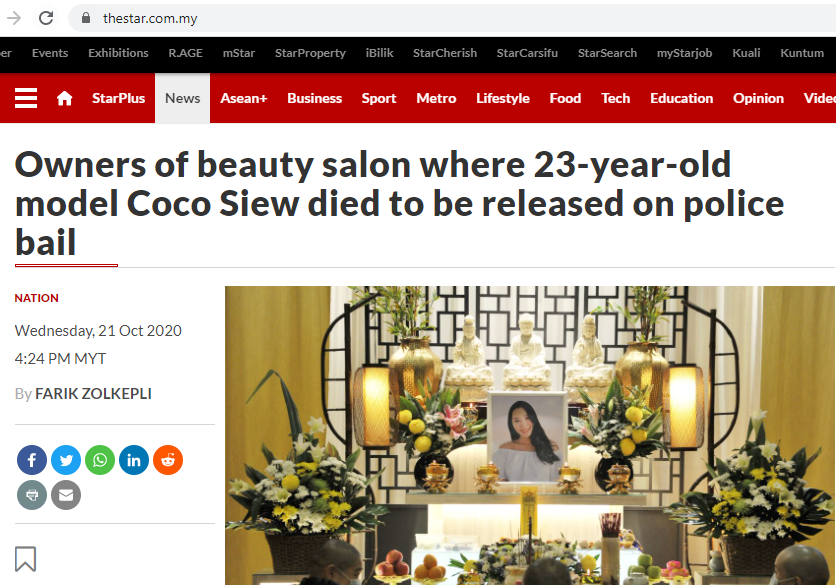Visit the StarProperty link in top bar
The height and width of the screenshot is (585, 836).
click(x=310, y=53)
